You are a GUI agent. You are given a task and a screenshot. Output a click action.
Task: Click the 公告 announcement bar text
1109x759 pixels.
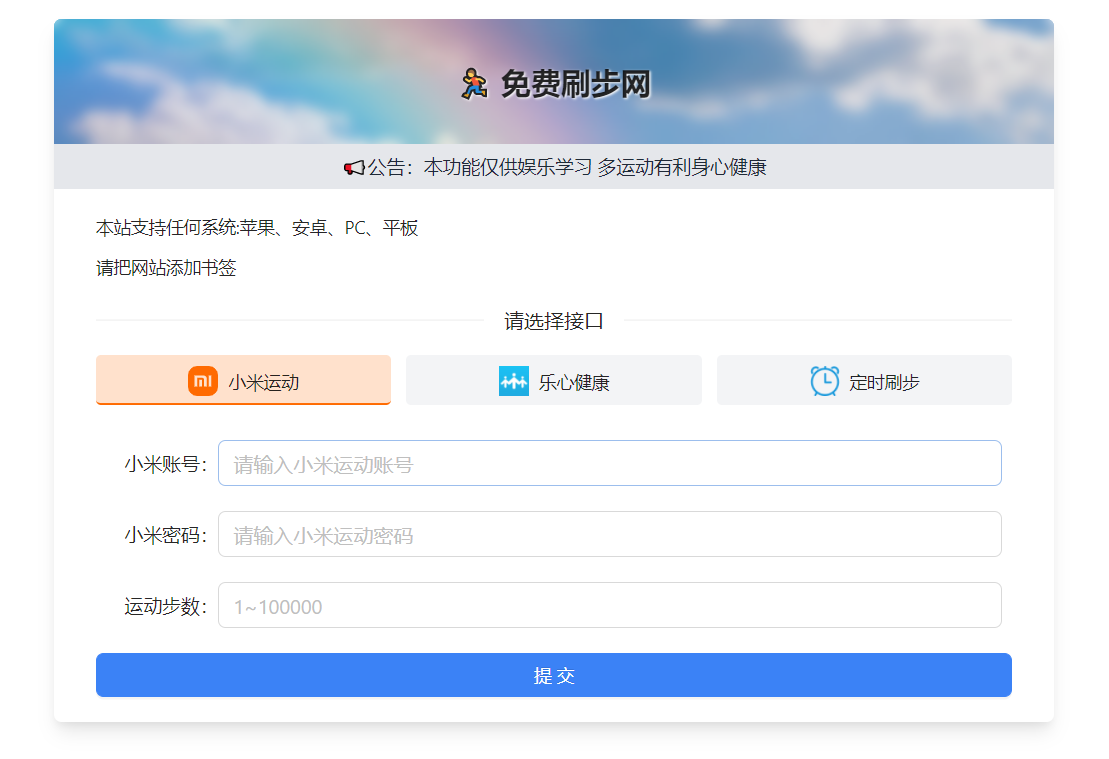(x=566, y=168)
